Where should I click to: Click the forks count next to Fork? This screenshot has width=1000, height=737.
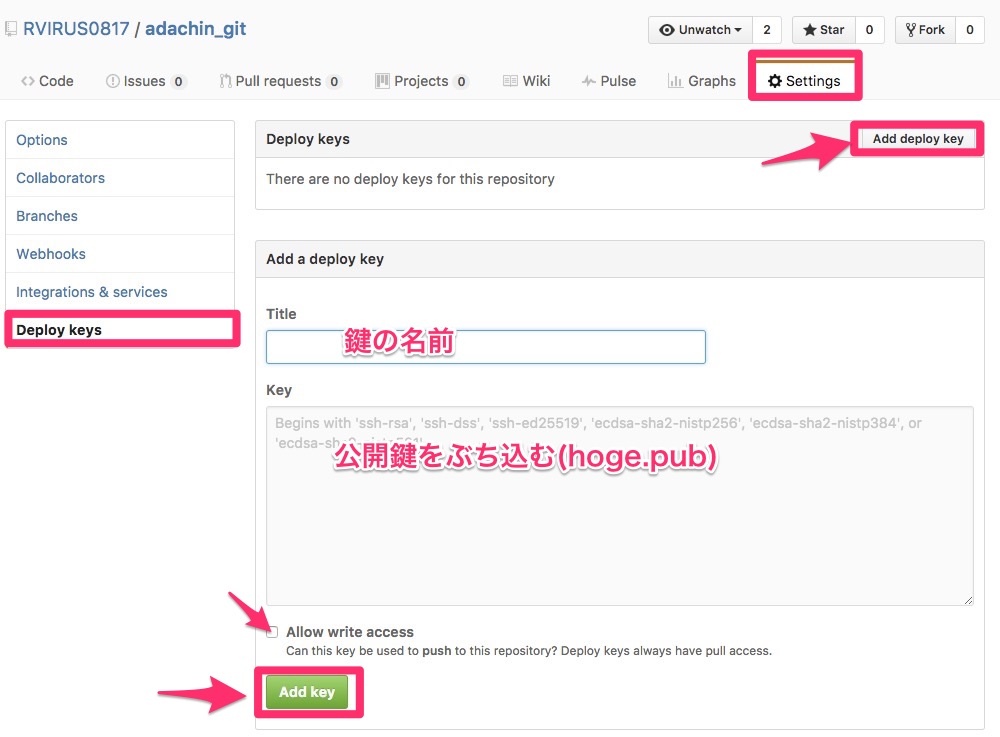pos(969,30)
